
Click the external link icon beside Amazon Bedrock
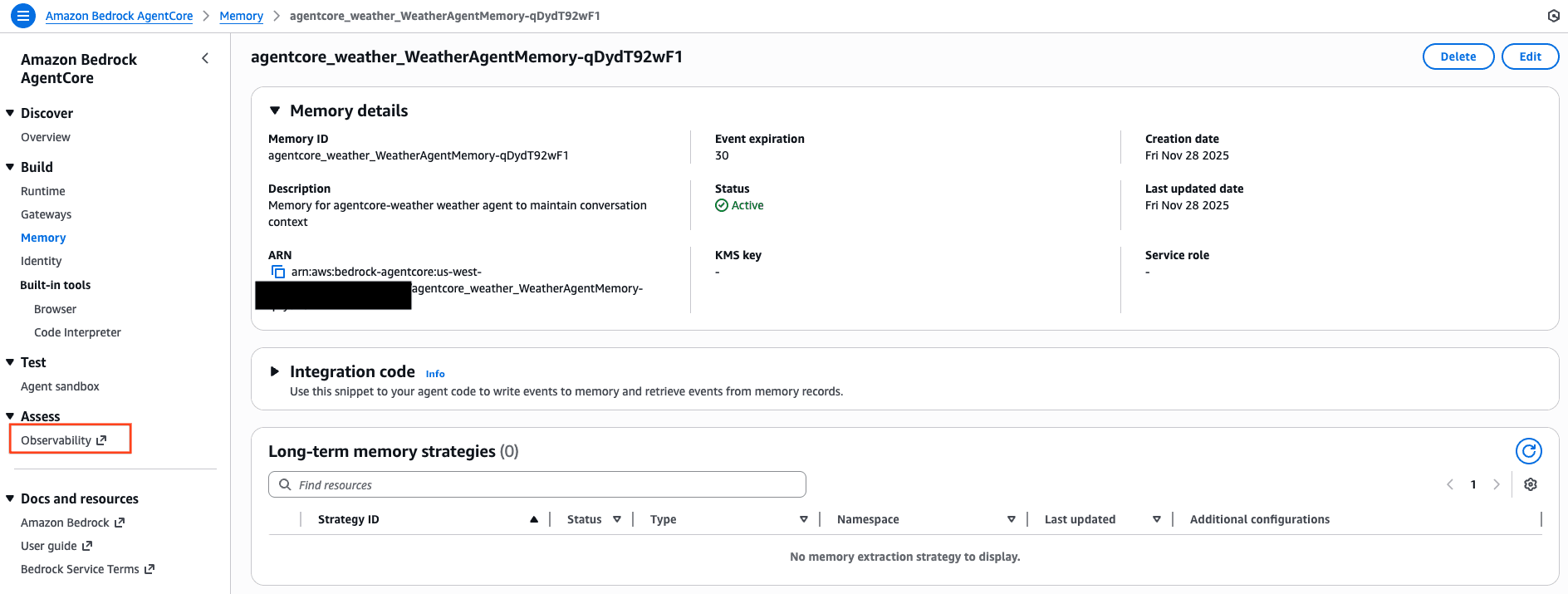tap(120, 523)
